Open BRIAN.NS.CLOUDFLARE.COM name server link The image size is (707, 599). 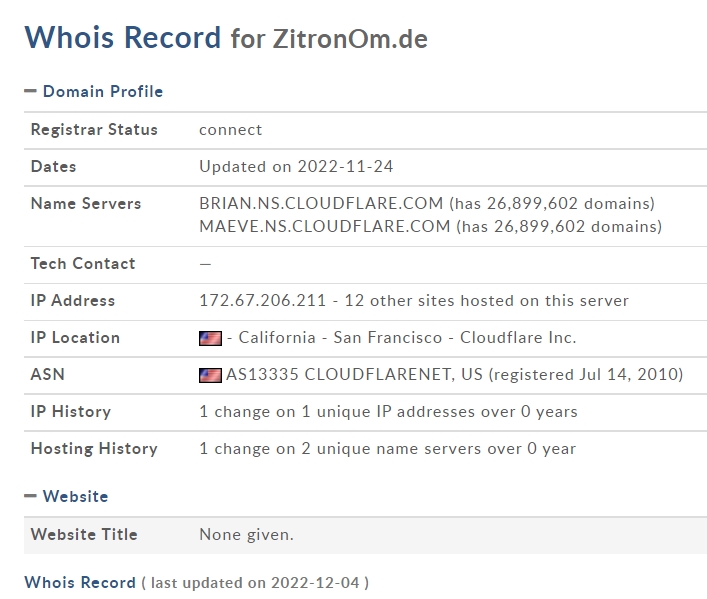[321, 203]
